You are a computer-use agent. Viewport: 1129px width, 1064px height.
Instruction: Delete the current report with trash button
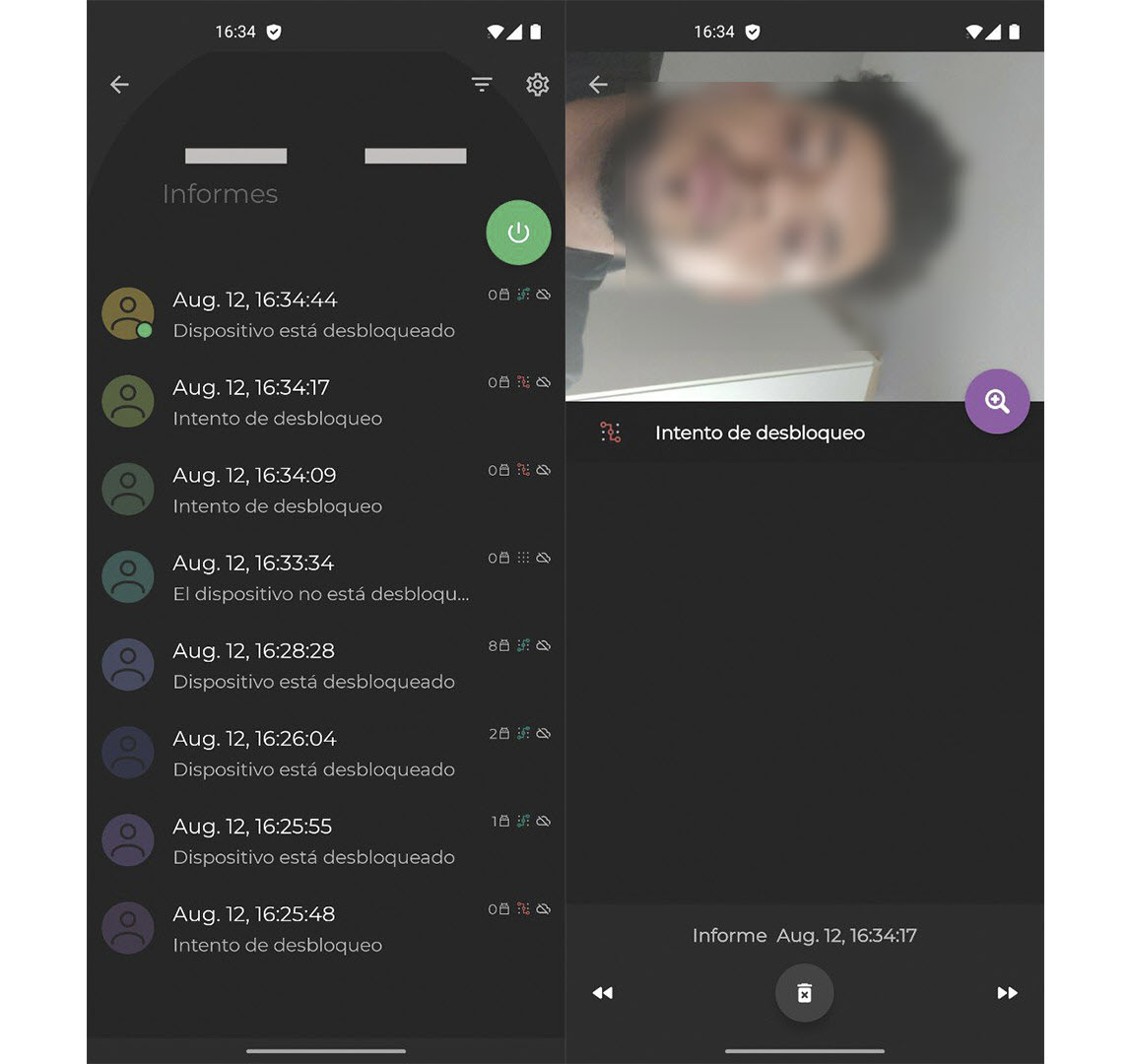click(804, 993)
